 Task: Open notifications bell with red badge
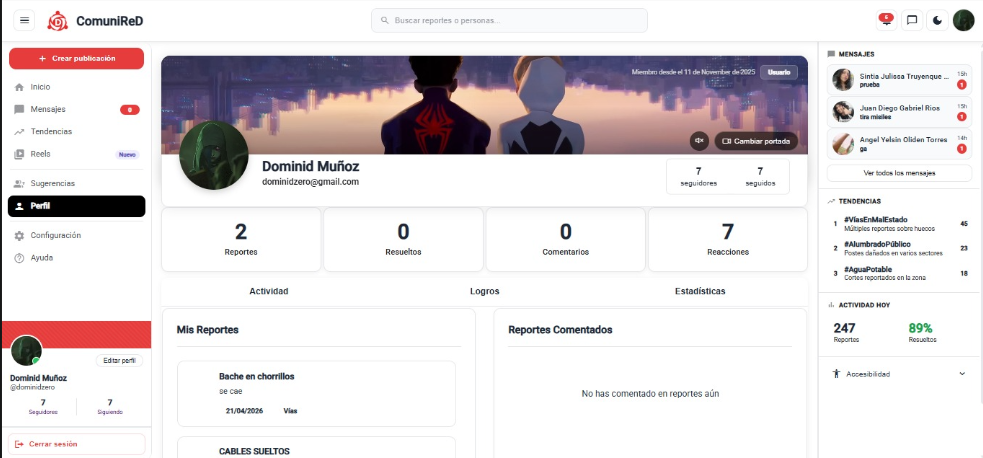point(886,21)
